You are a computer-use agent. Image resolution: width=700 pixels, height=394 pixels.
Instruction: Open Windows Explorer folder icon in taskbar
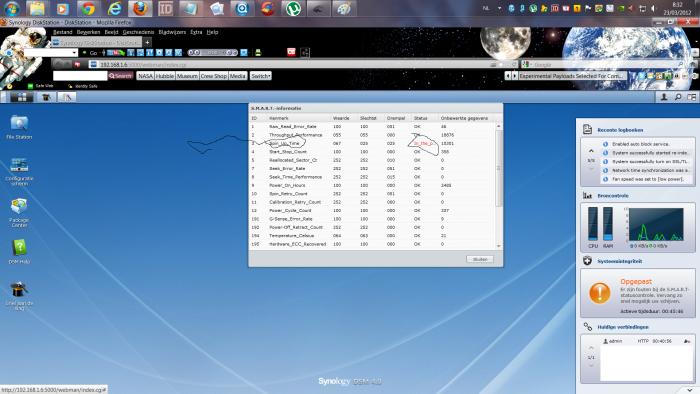(x=37, y=8)
